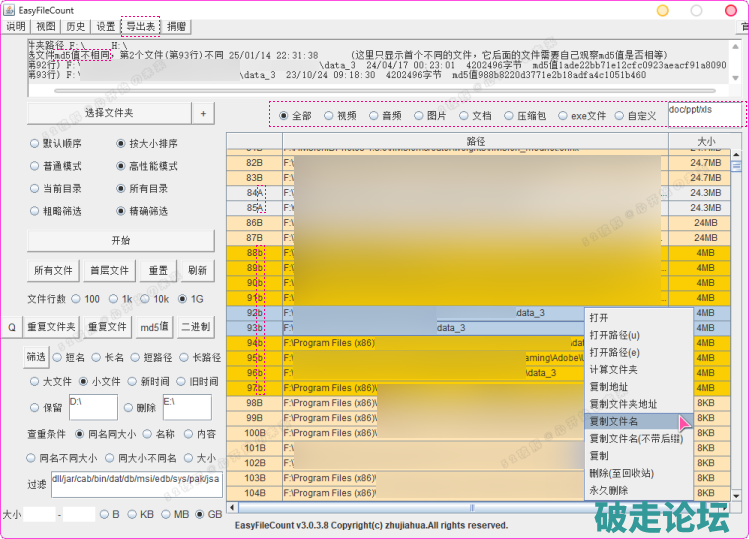Screen dimensions: 749x539
Task: Select 永久删除 in the context menu
Action: click(x=607, y=491)
